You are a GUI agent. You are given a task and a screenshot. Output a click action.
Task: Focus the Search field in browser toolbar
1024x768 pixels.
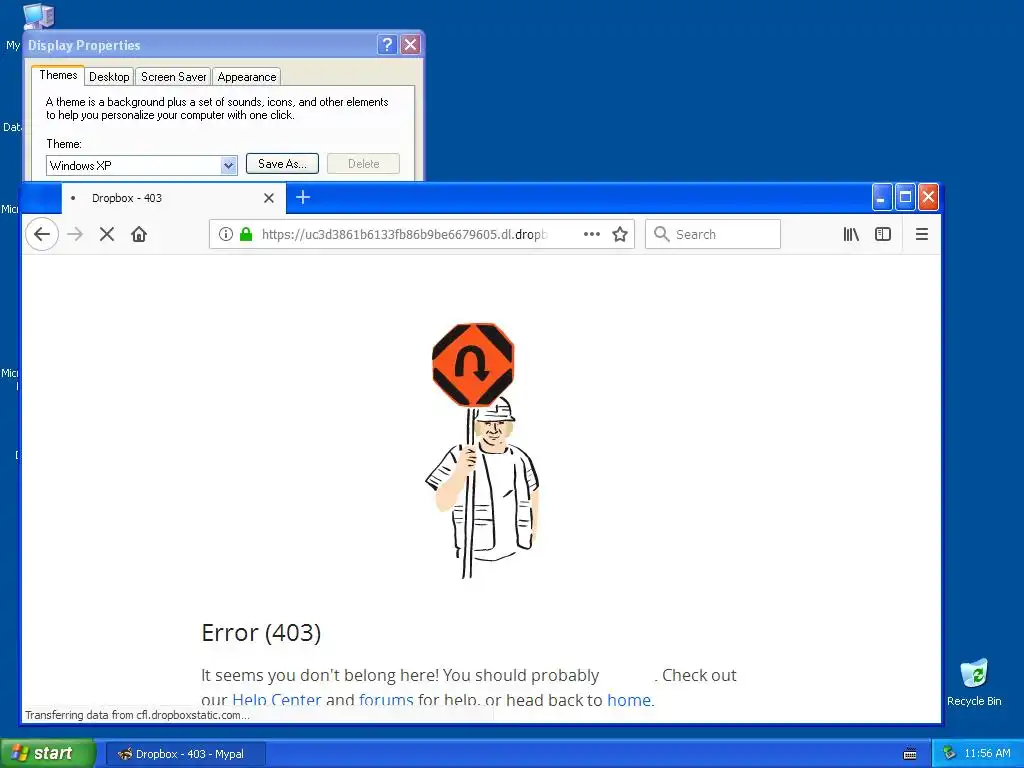713,234
